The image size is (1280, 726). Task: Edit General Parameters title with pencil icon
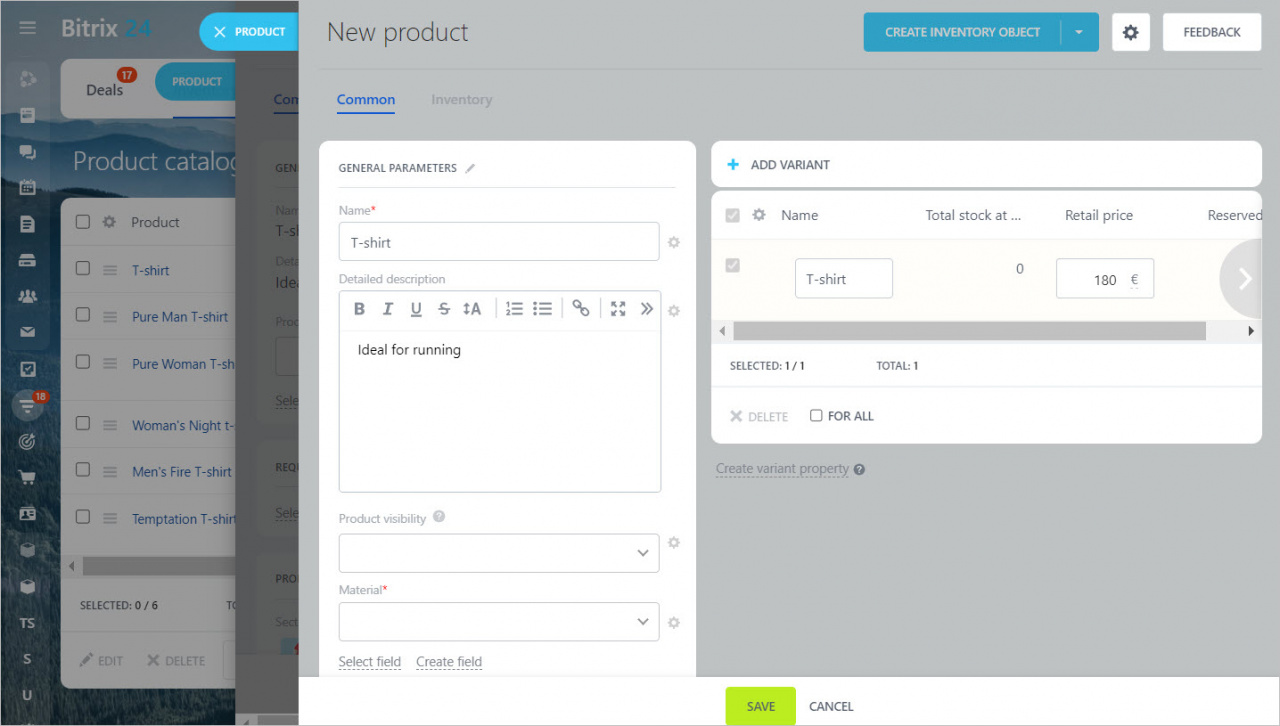470,169
